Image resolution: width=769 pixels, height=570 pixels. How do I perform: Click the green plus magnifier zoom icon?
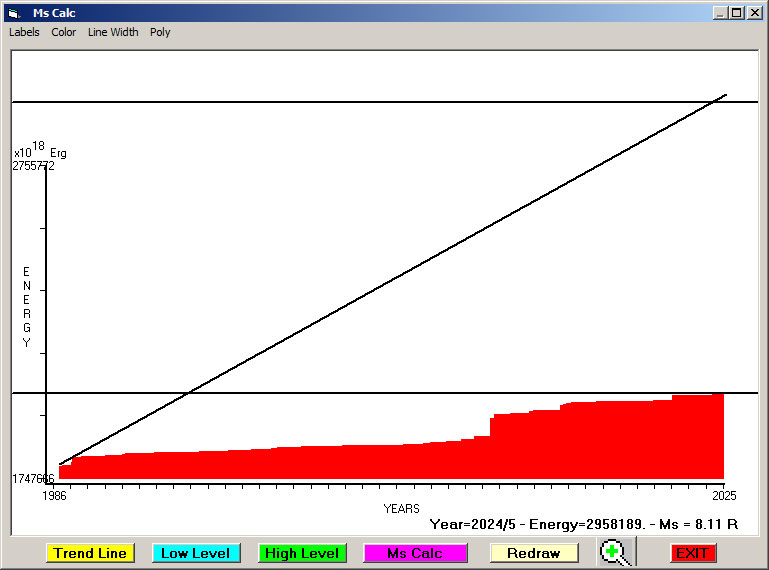coord(617,553)
